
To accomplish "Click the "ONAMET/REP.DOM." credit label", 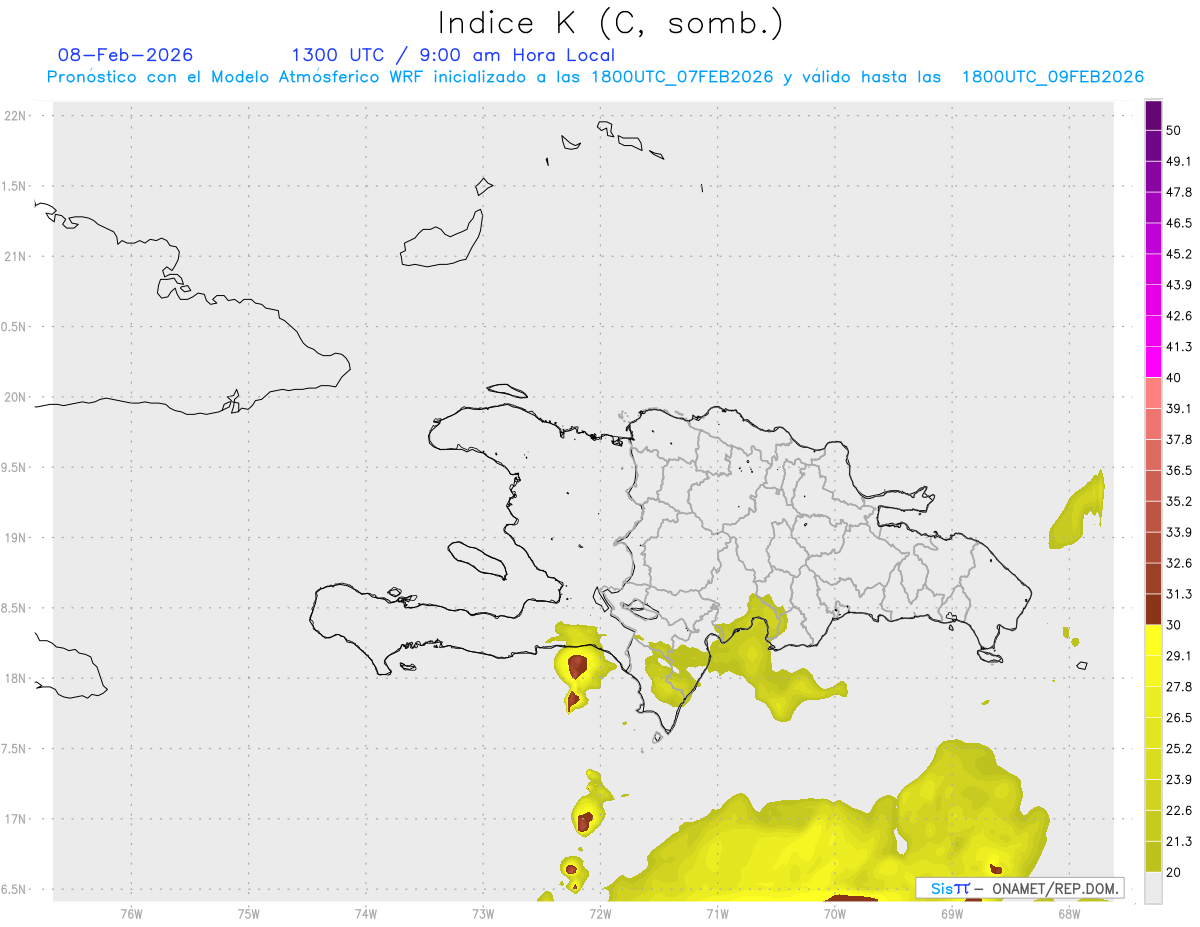I will 1053,888.
